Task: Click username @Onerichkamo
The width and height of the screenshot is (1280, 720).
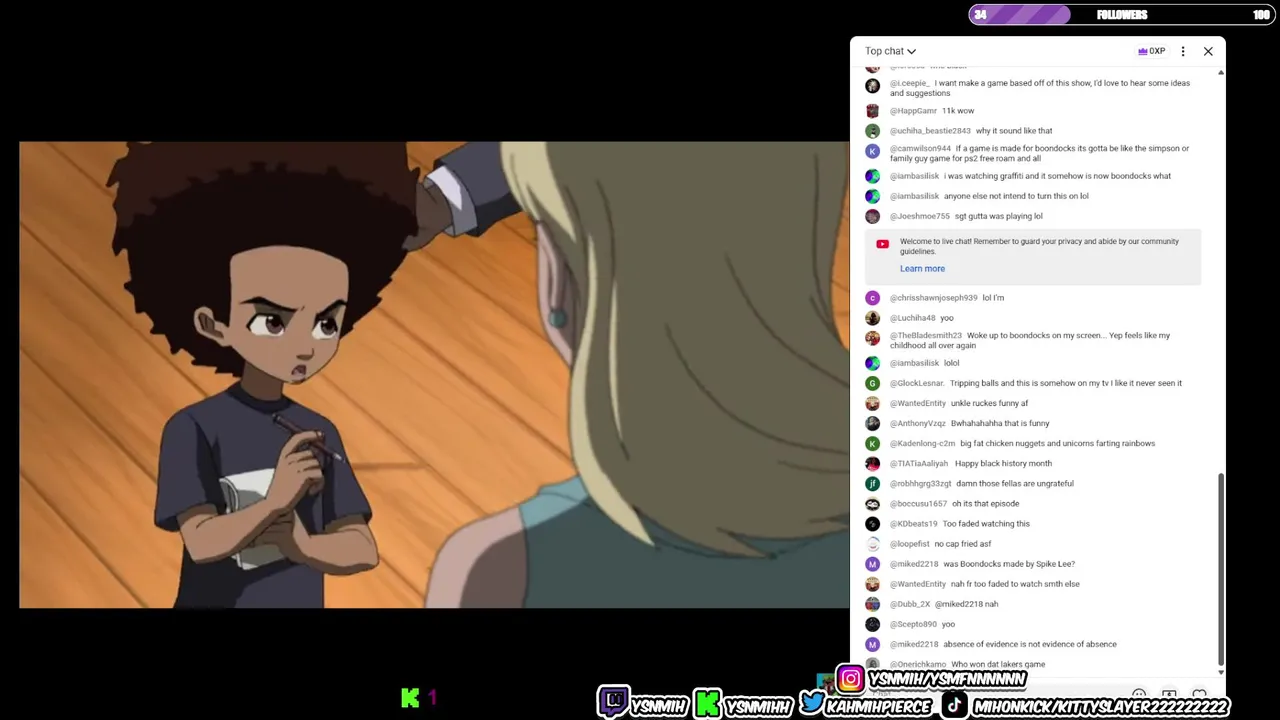Action: [x=918, y=664]
